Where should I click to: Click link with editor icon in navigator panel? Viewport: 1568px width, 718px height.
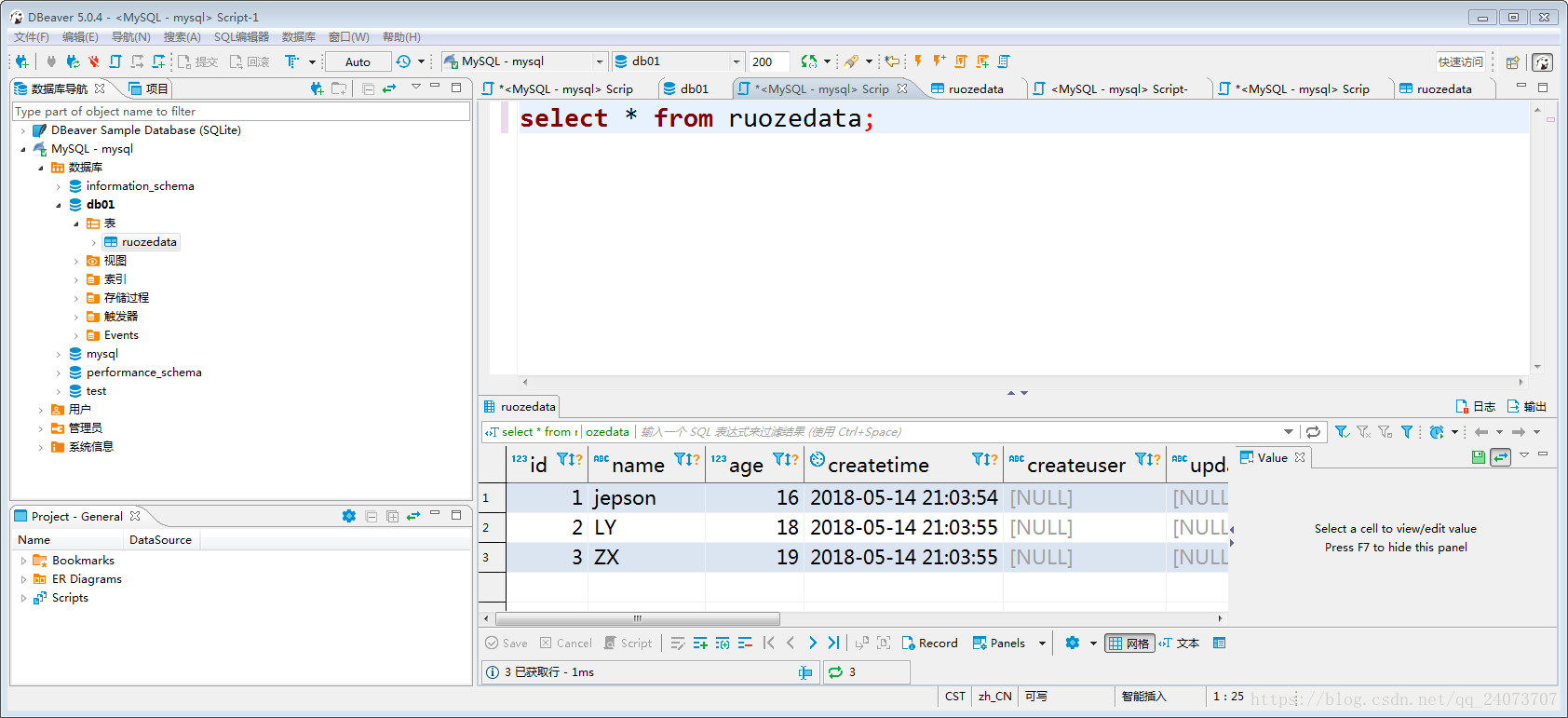click(389, 88)
